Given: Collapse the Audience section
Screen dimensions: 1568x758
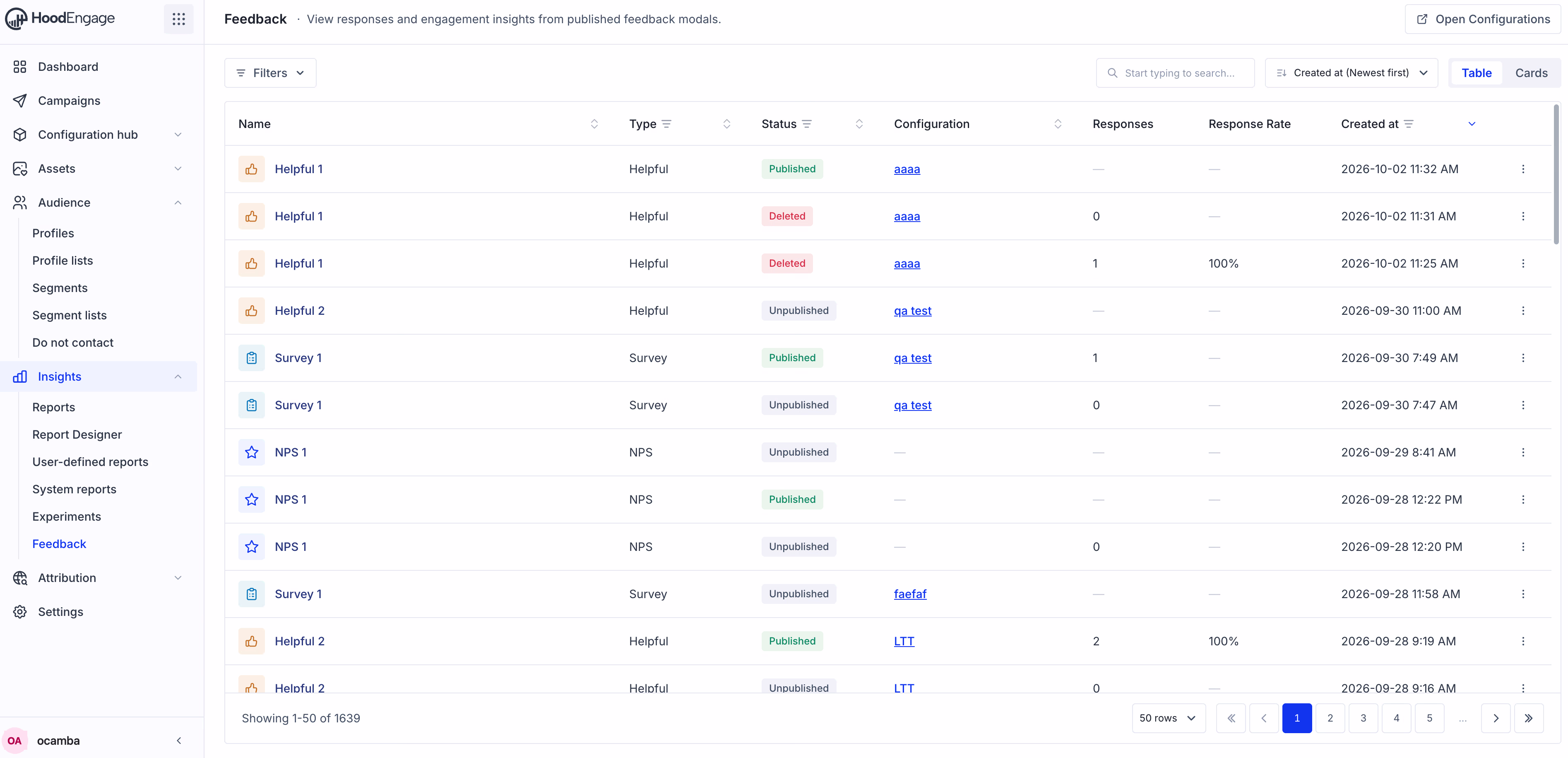Looking at the screenshot, I should 99,202.
